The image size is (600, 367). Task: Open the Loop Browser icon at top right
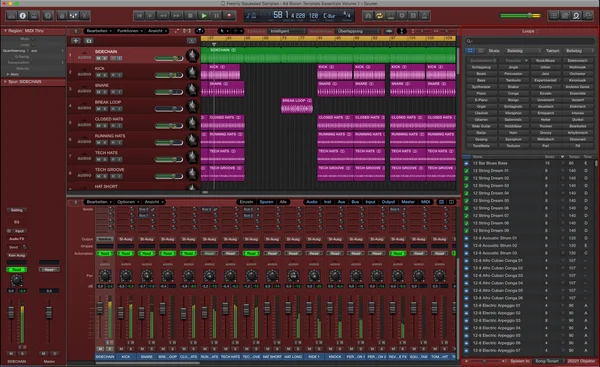coord(576,16)
